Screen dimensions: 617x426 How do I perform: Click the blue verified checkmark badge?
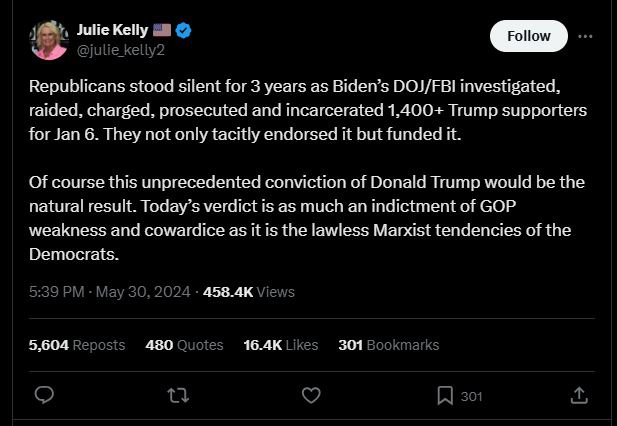[185, 31]
